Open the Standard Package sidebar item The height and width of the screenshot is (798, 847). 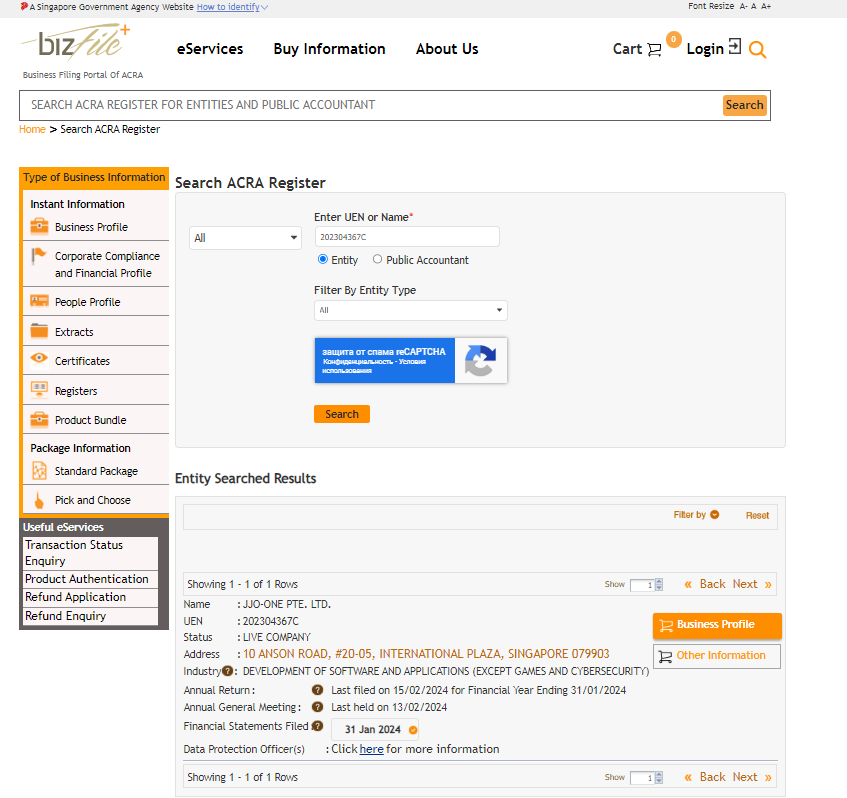coord(96,471)
